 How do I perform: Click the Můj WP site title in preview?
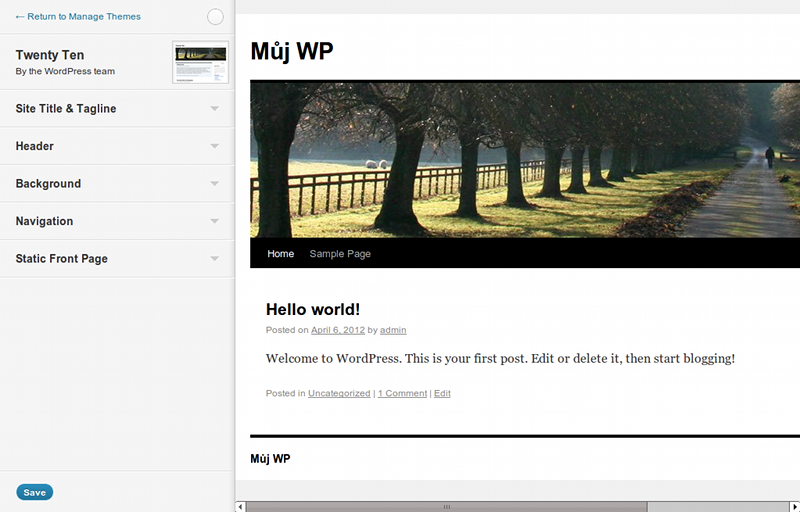[292, 51]
